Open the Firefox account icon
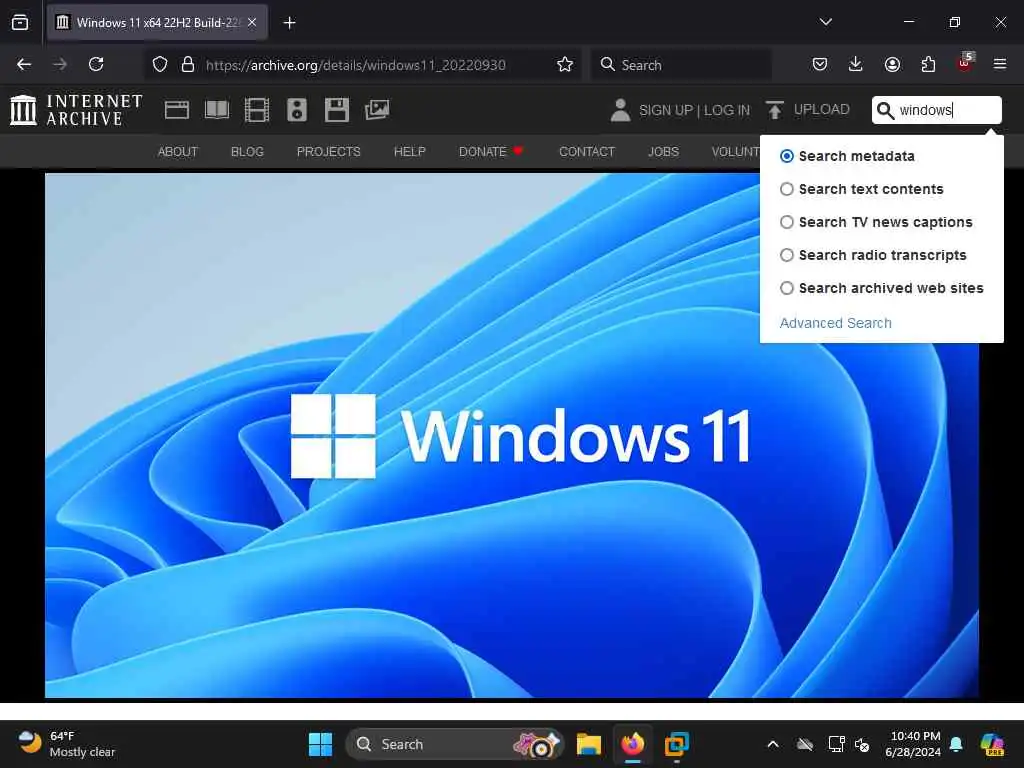 pyautogui.click(x=892, y=64)
